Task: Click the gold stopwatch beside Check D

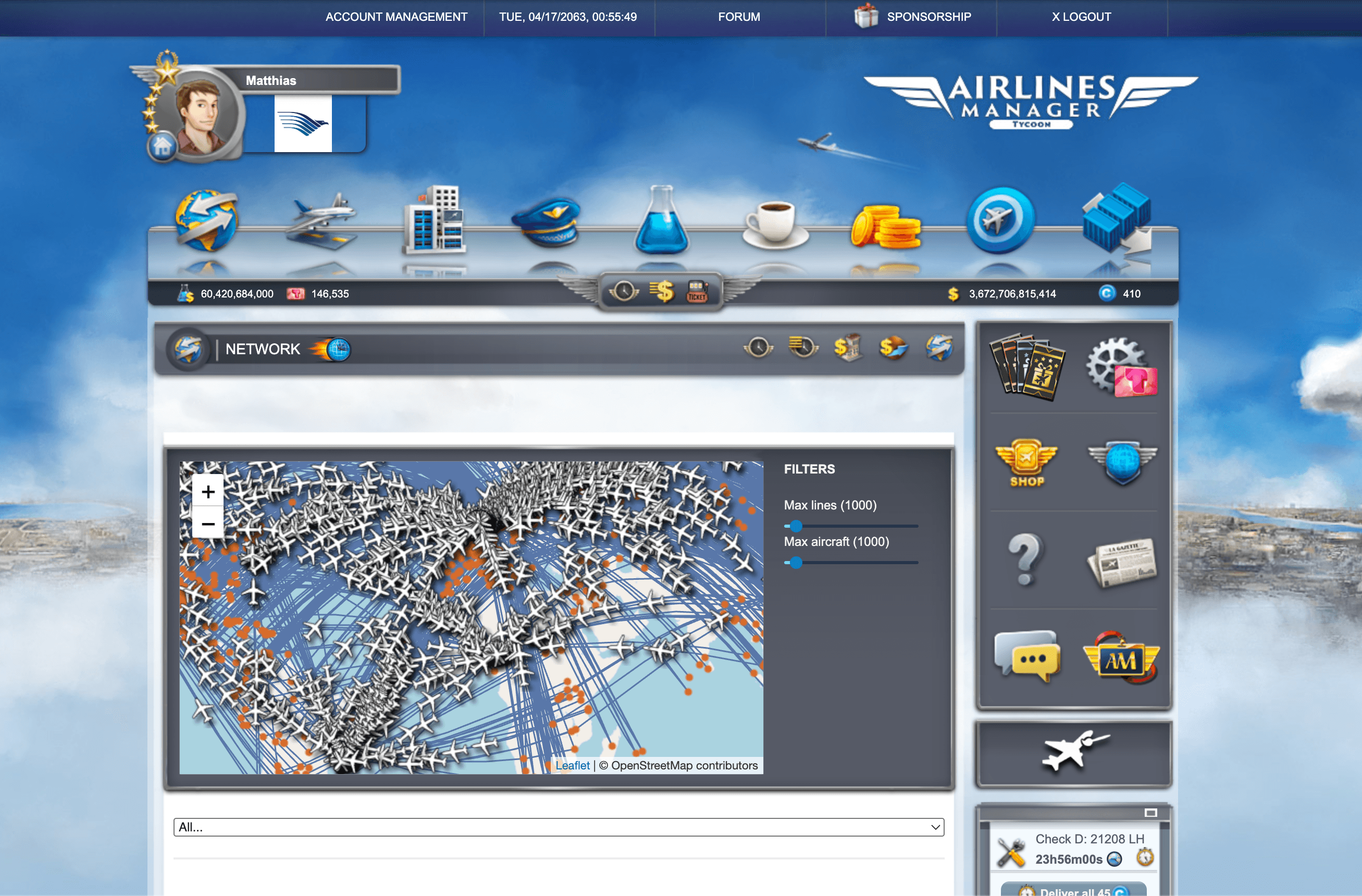Action: [1145, 856]
